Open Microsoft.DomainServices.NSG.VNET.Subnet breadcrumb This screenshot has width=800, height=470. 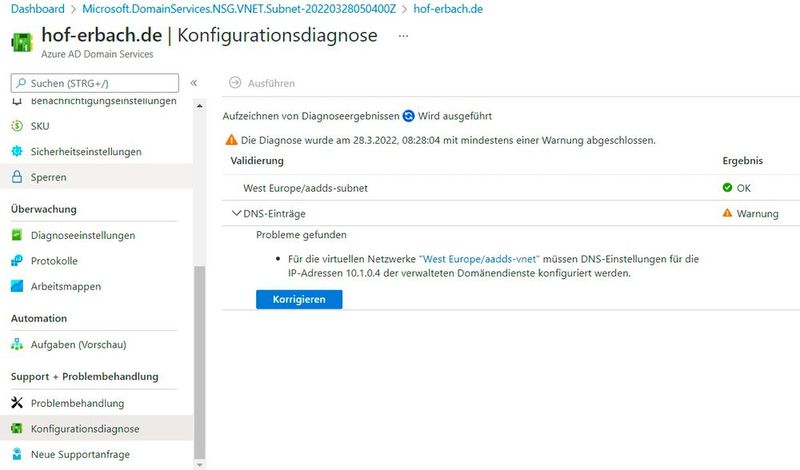(x=239, y=9)
